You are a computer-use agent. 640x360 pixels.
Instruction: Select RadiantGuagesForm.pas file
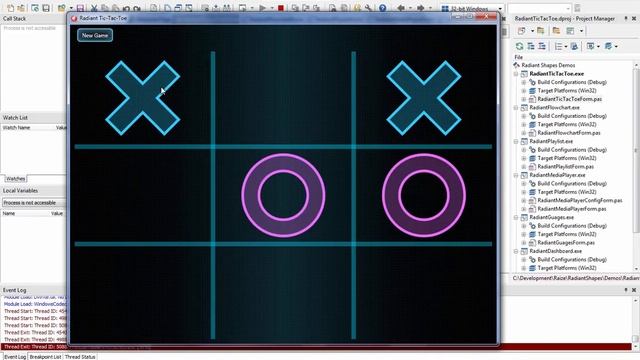pos(566,243)
